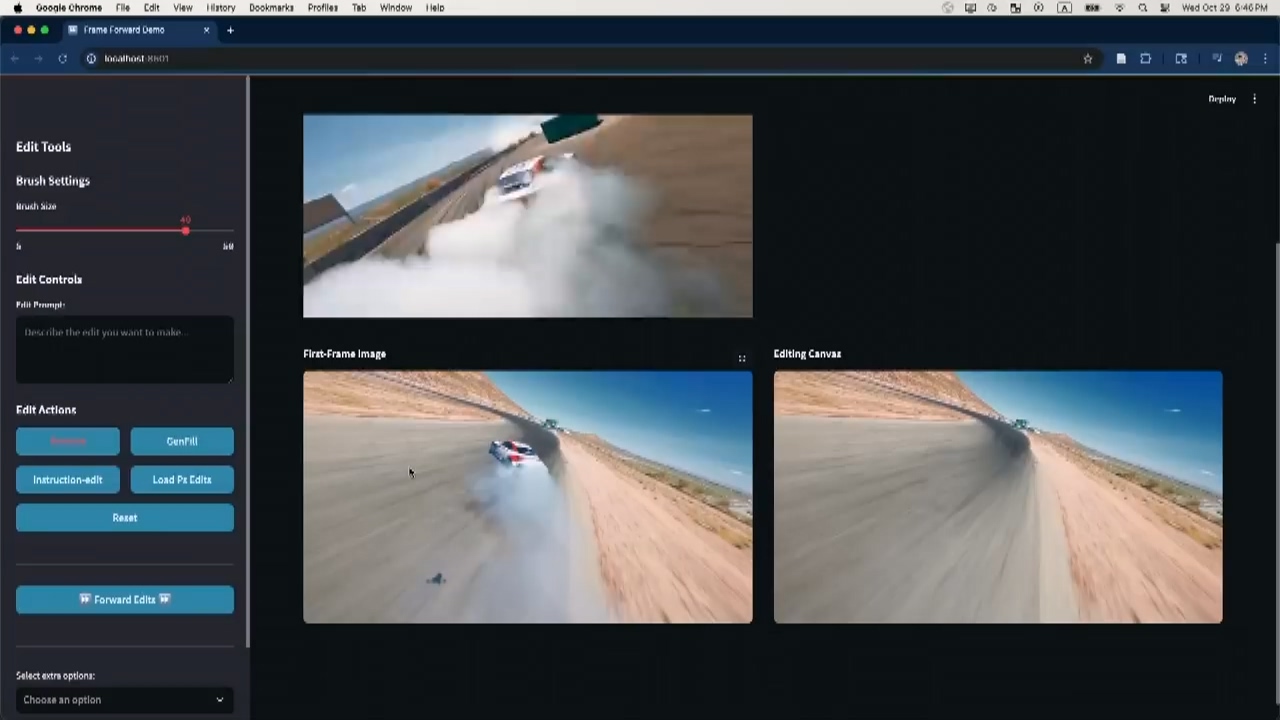Image resolution: width=1280 pixels, height=720 pixels.
Task: Click the Forward Edits button
Action: point(125,599)
